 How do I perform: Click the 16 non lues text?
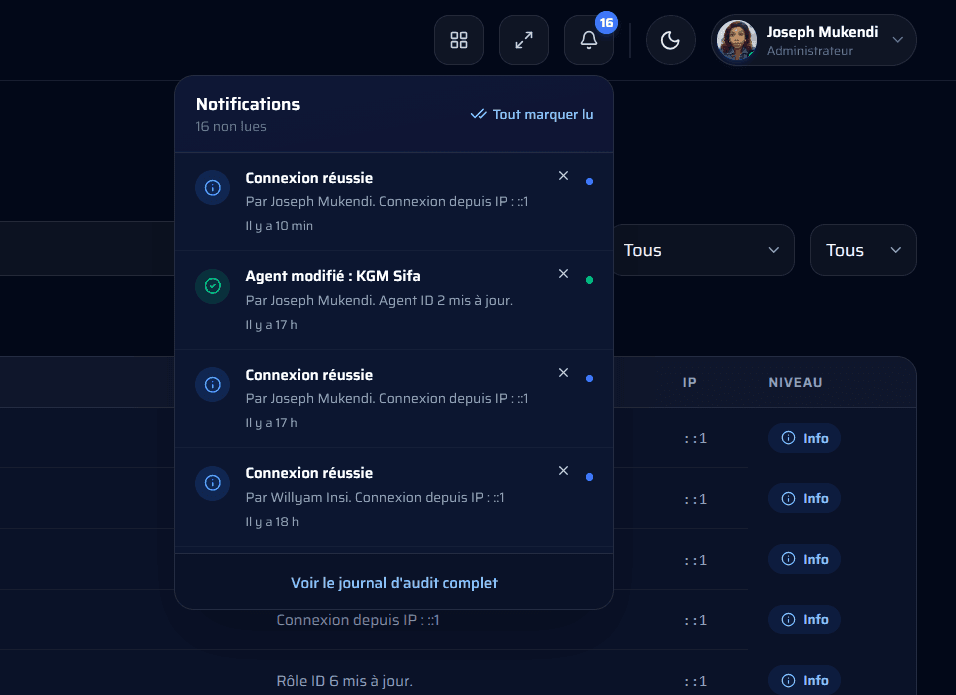[x=231, y=126]
